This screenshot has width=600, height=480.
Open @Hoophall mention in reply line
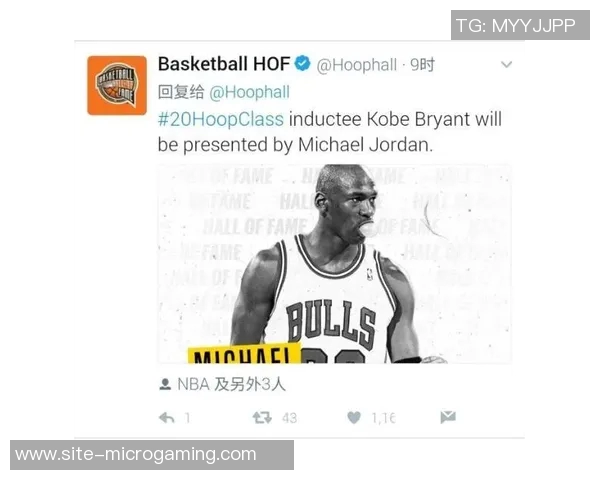(x=249, y=92)
